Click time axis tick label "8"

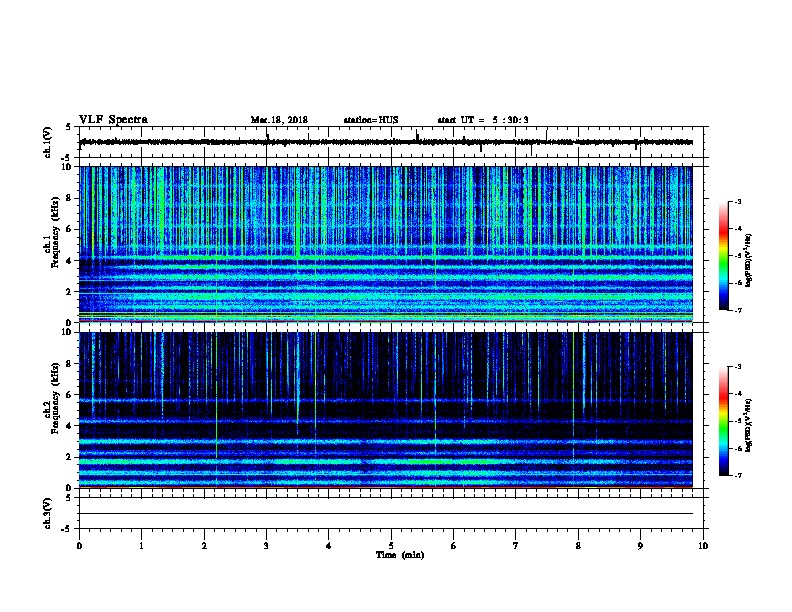578,545
